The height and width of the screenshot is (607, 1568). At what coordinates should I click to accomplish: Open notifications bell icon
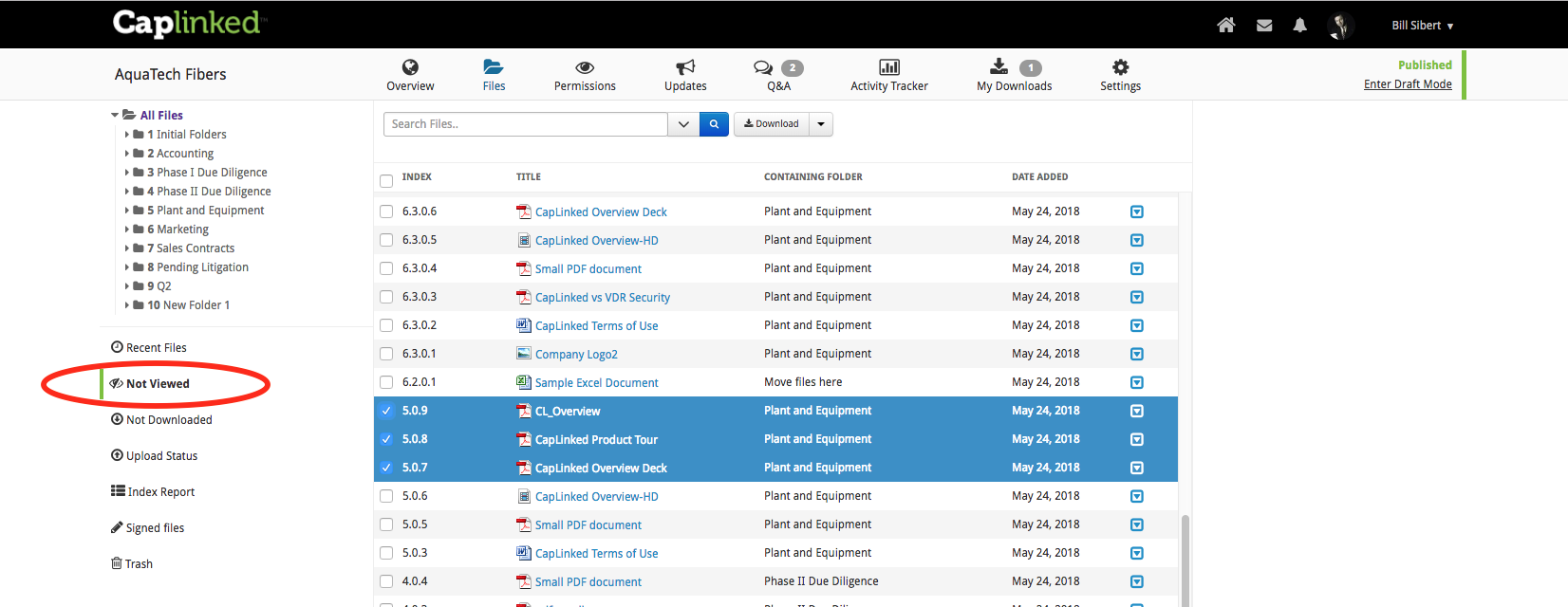(x=1300, y=26)
